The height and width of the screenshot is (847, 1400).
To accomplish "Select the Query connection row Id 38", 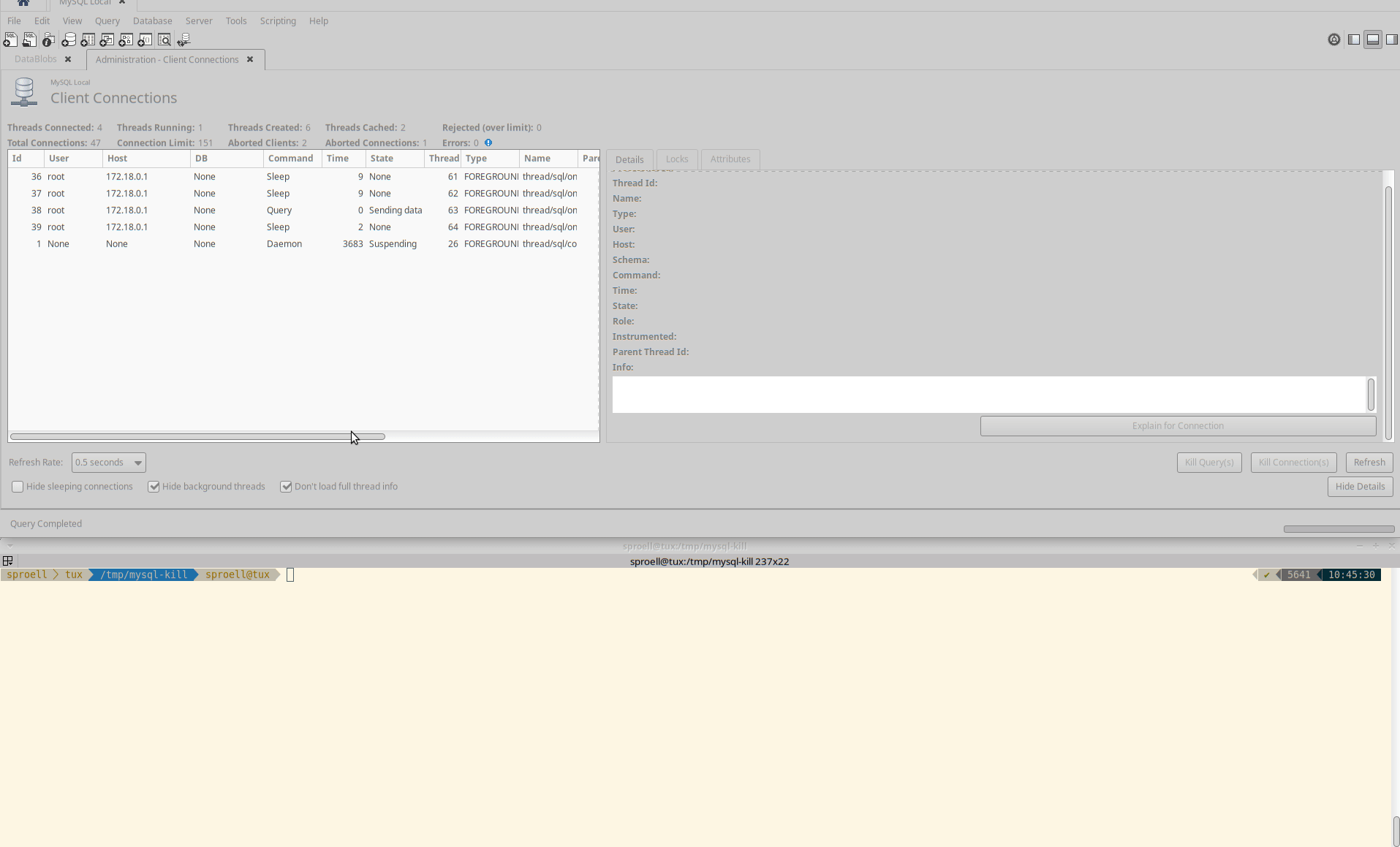I will [x=303, y=210].
